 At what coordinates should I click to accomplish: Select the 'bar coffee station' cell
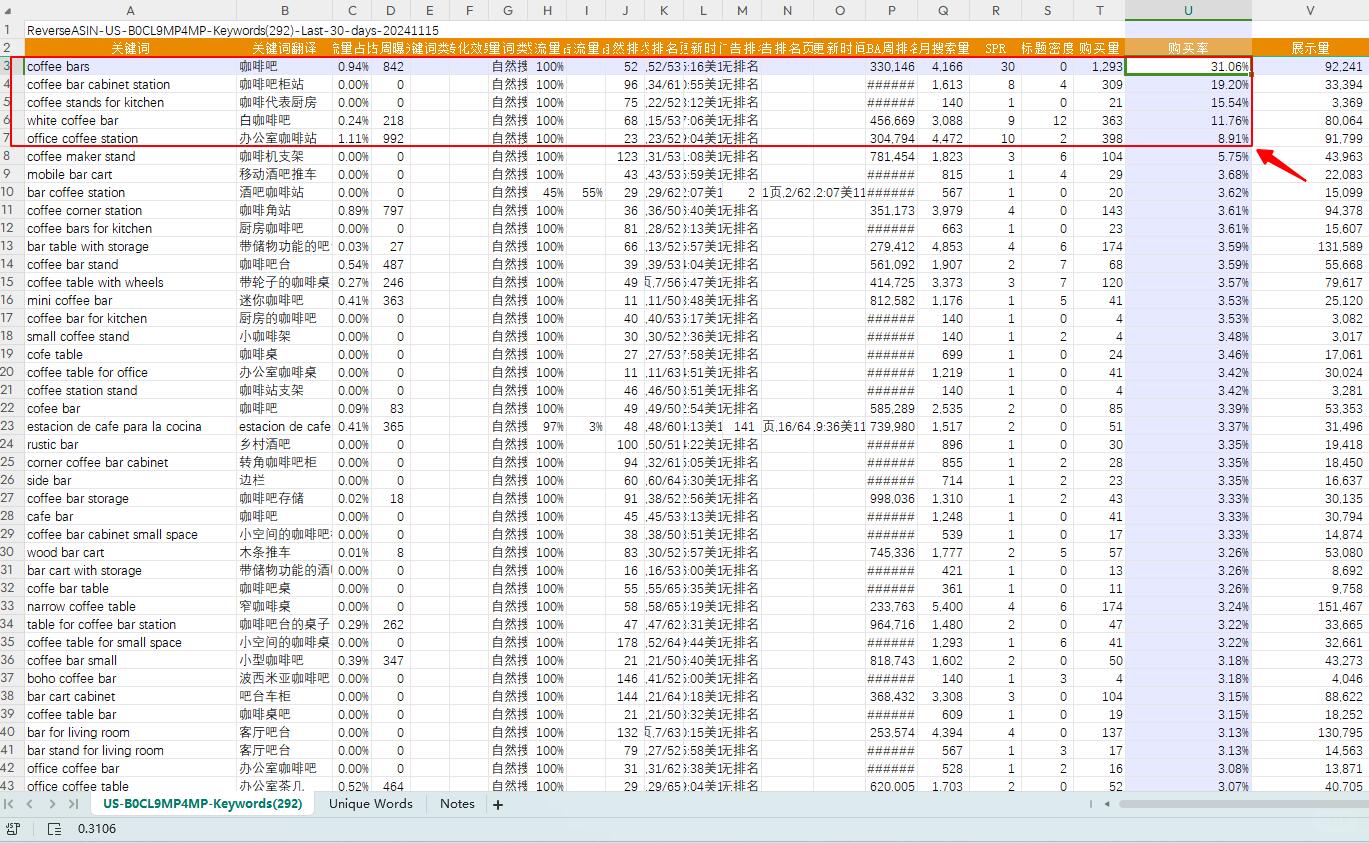130,192
